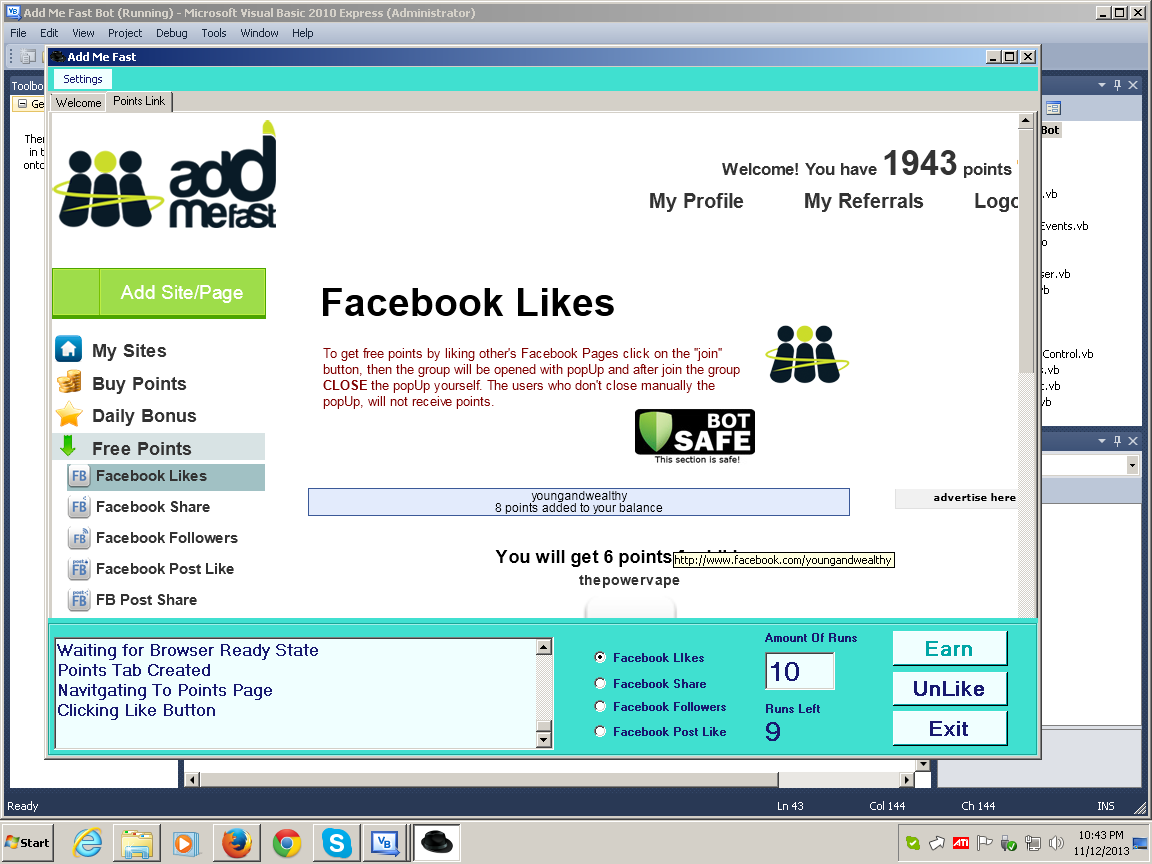Viewport: 1152px width, 864px height.
Task: Click the web page scrollbar up arrow
Action: coord(1026,120)
